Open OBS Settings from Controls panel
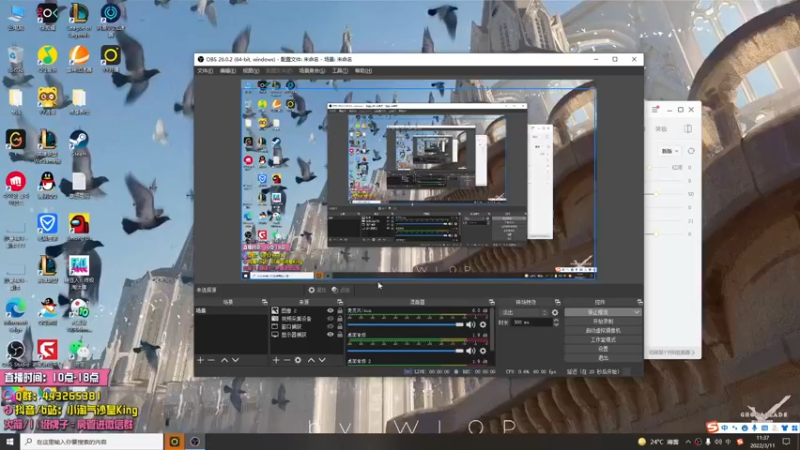Image resolution: width=800 pixels, height=450 pixels. coord(603,349)
